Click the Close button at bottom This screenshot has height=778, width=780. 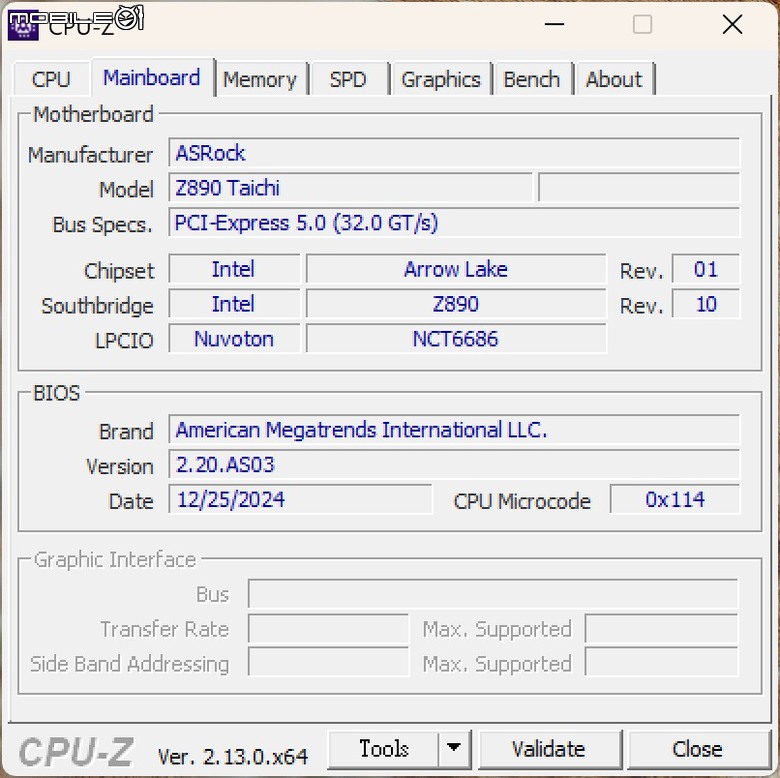[x=697, y=749]
